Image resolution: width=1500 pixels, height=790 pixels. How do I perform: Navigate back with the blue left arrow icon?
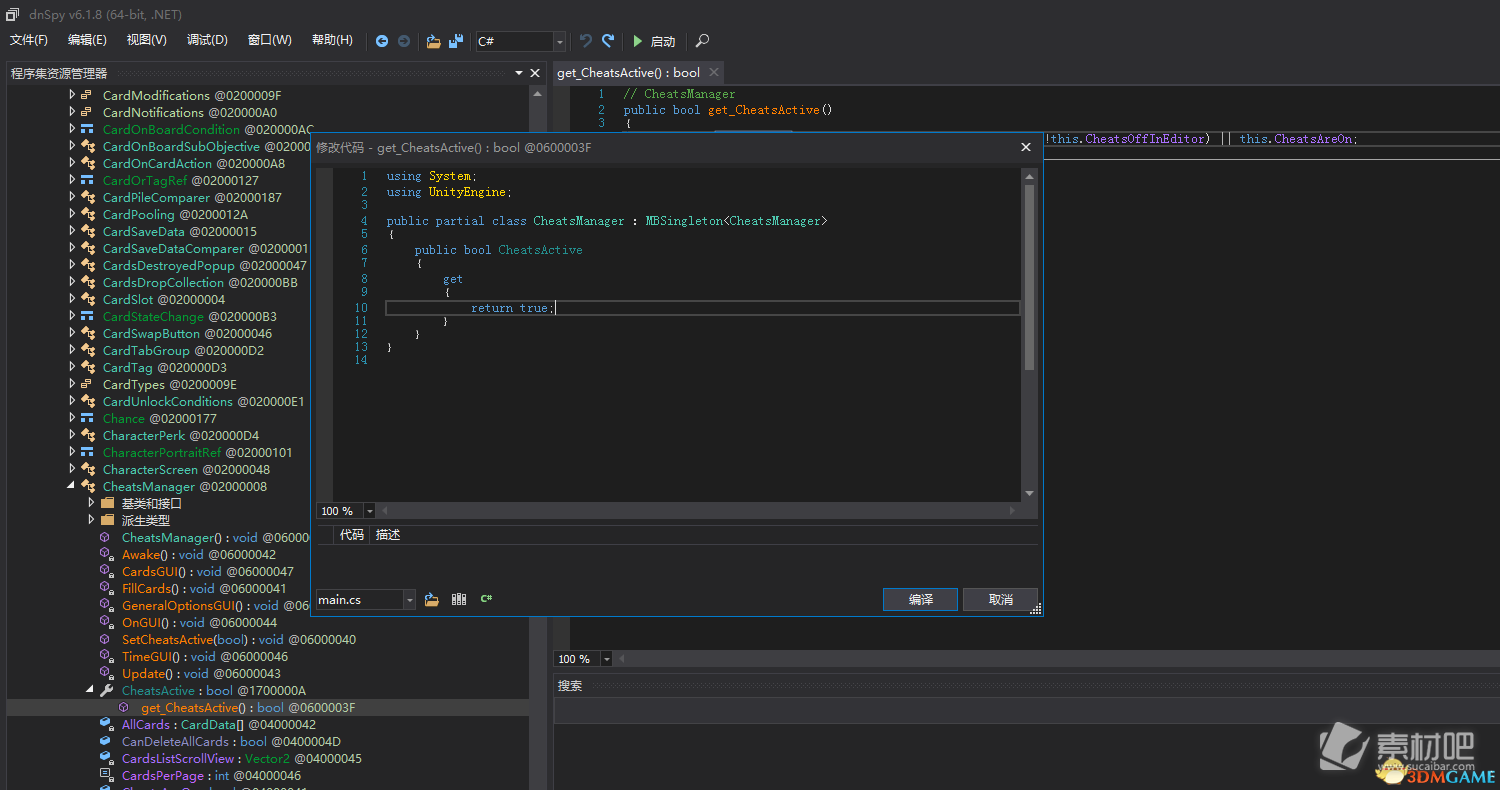382,41
